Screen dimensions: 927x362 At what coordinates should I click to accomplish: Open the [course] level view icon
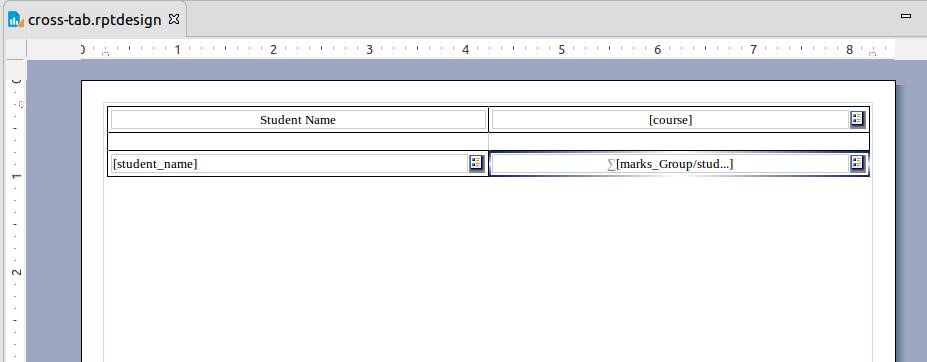[858, 119]
